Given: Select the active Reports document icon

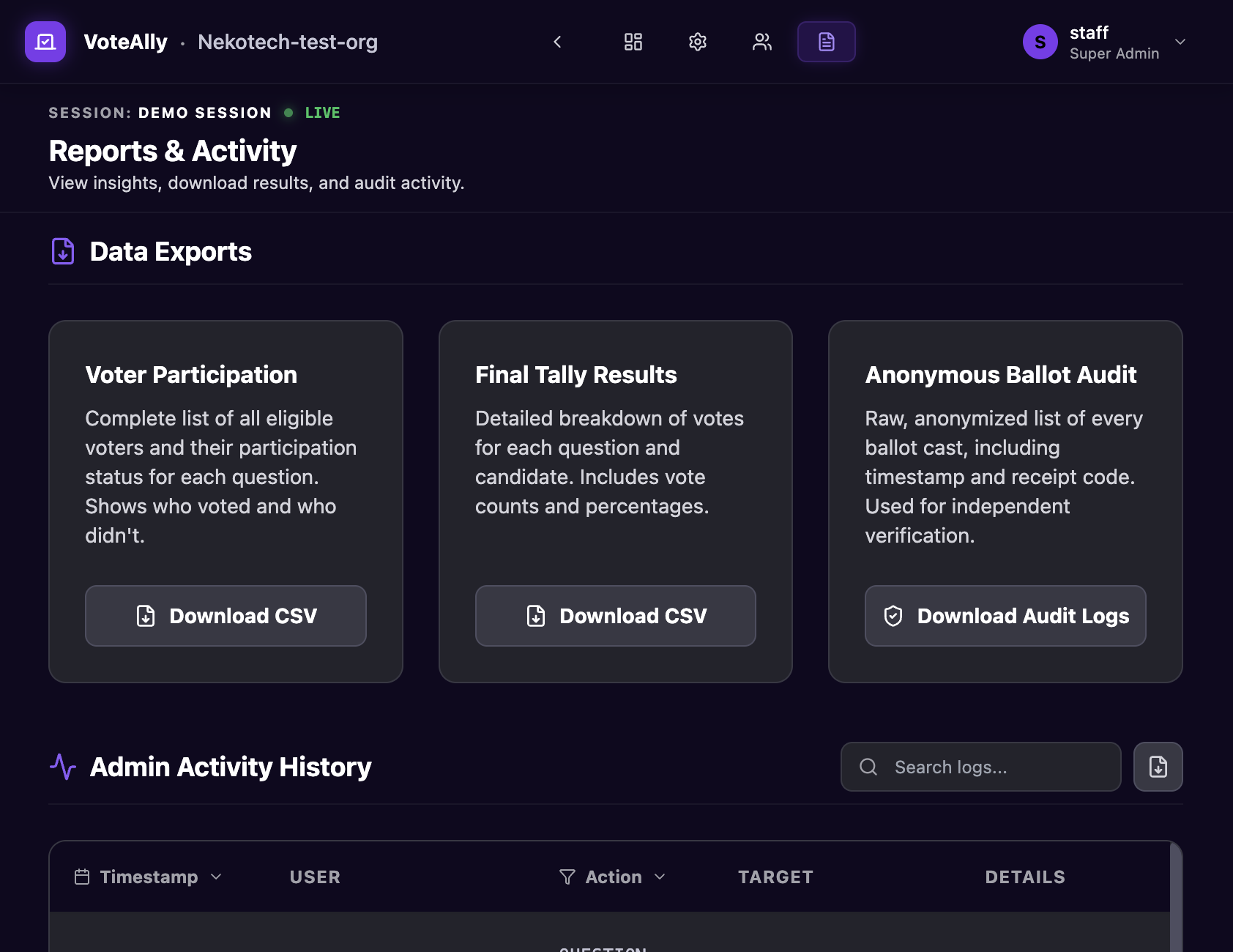Looking at the screenshot, I should 826,42.
